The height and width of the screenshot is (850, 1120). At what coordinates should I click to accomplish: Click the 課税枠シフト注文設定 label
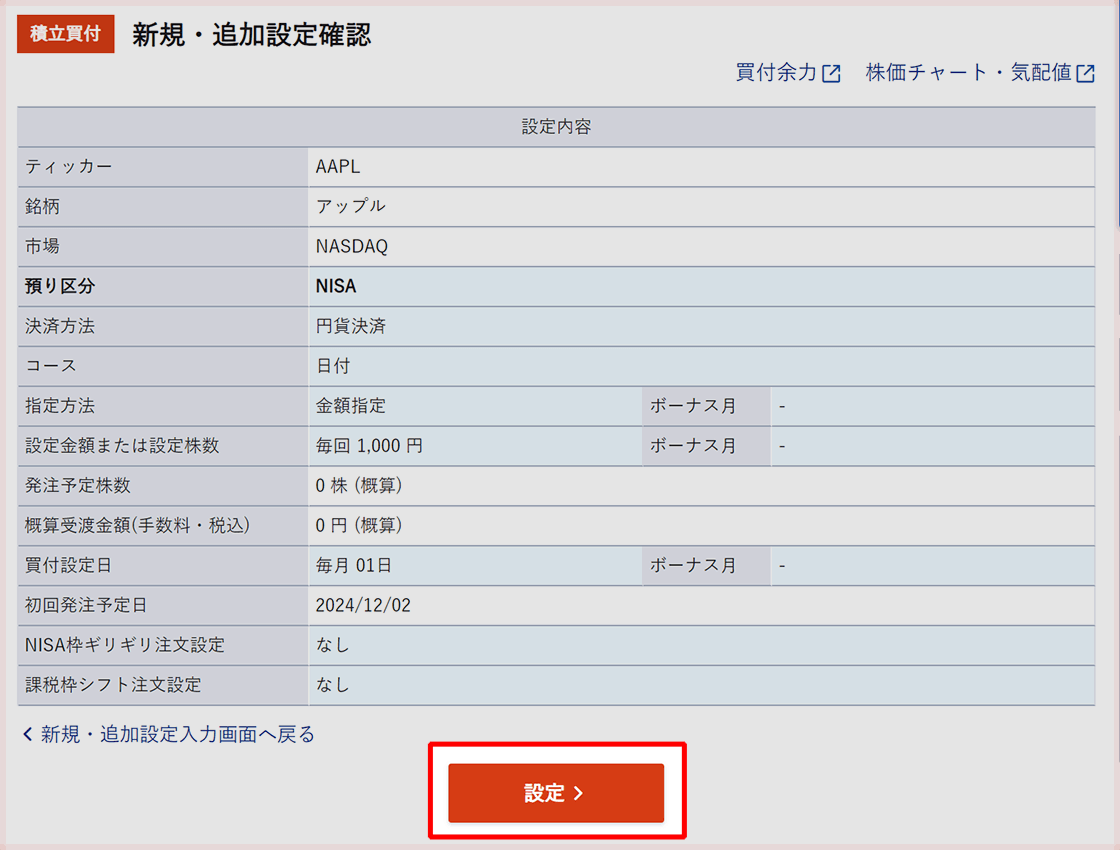click(x=114, y=685)
